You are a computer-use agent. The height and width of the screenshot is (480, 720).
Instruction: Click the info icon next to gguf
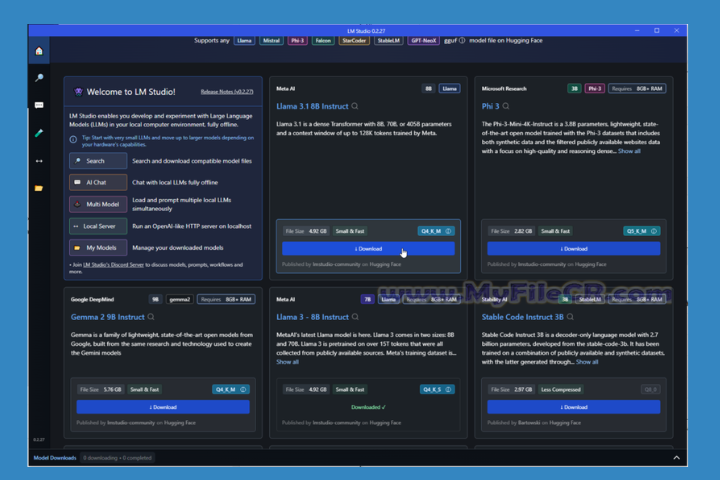462,40
